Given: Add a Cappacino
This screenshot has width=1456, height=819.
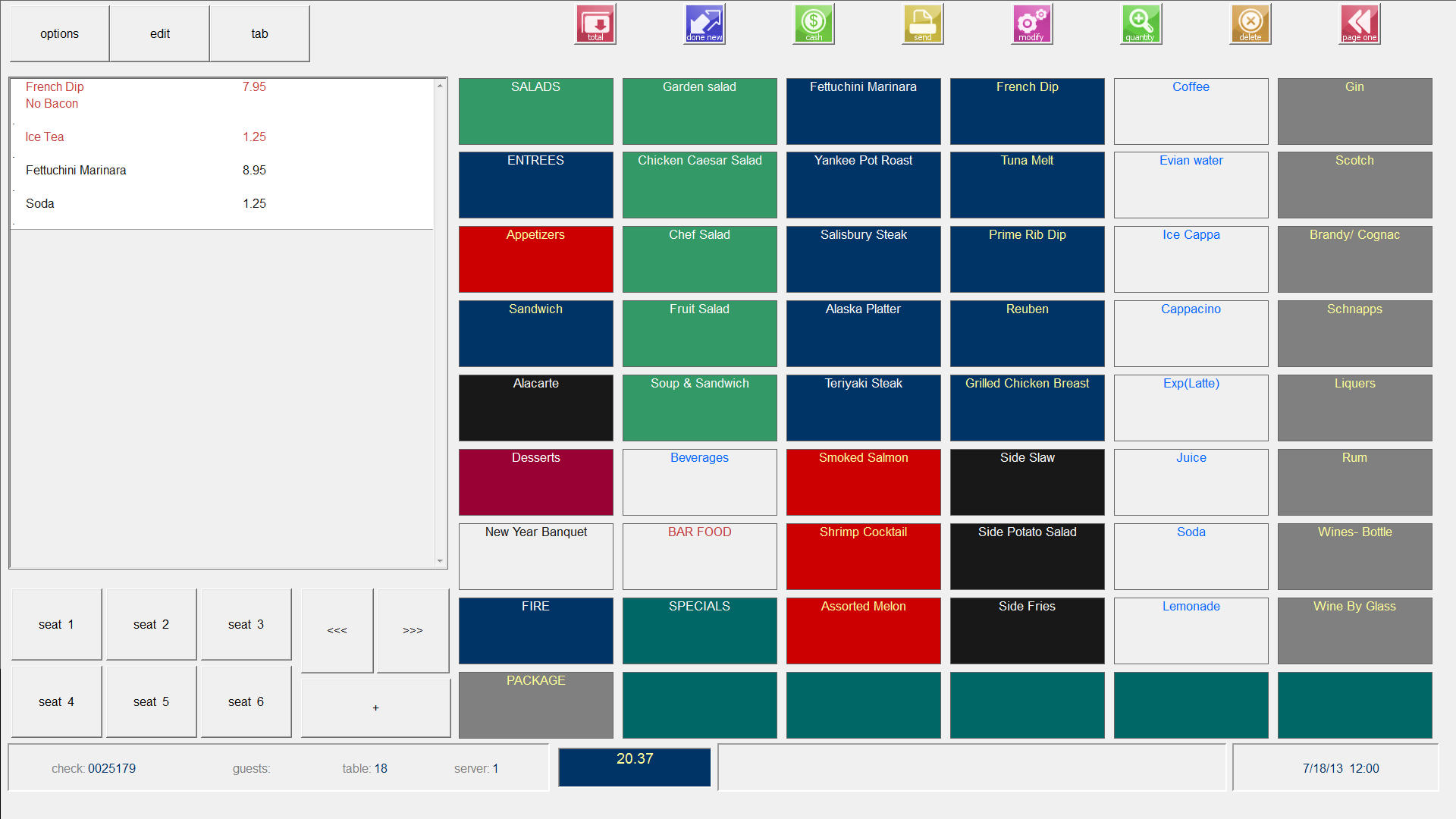Looking at the screenshot, I should (x=1191, y=334).
